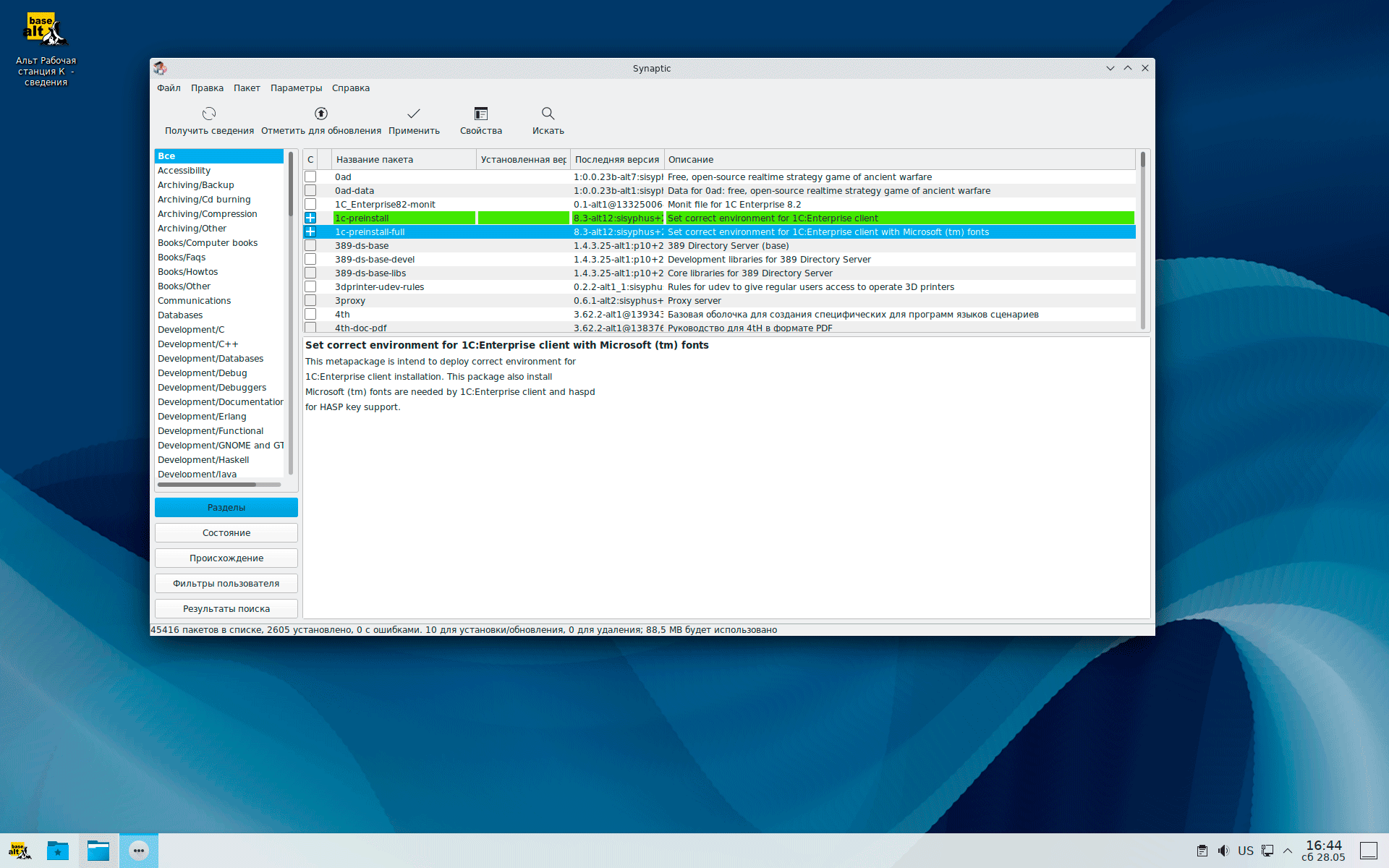1389x868 pixels.
Task: Click the Mark all upgrades icon (Отметить для обновления)
Action: [321, 114]
